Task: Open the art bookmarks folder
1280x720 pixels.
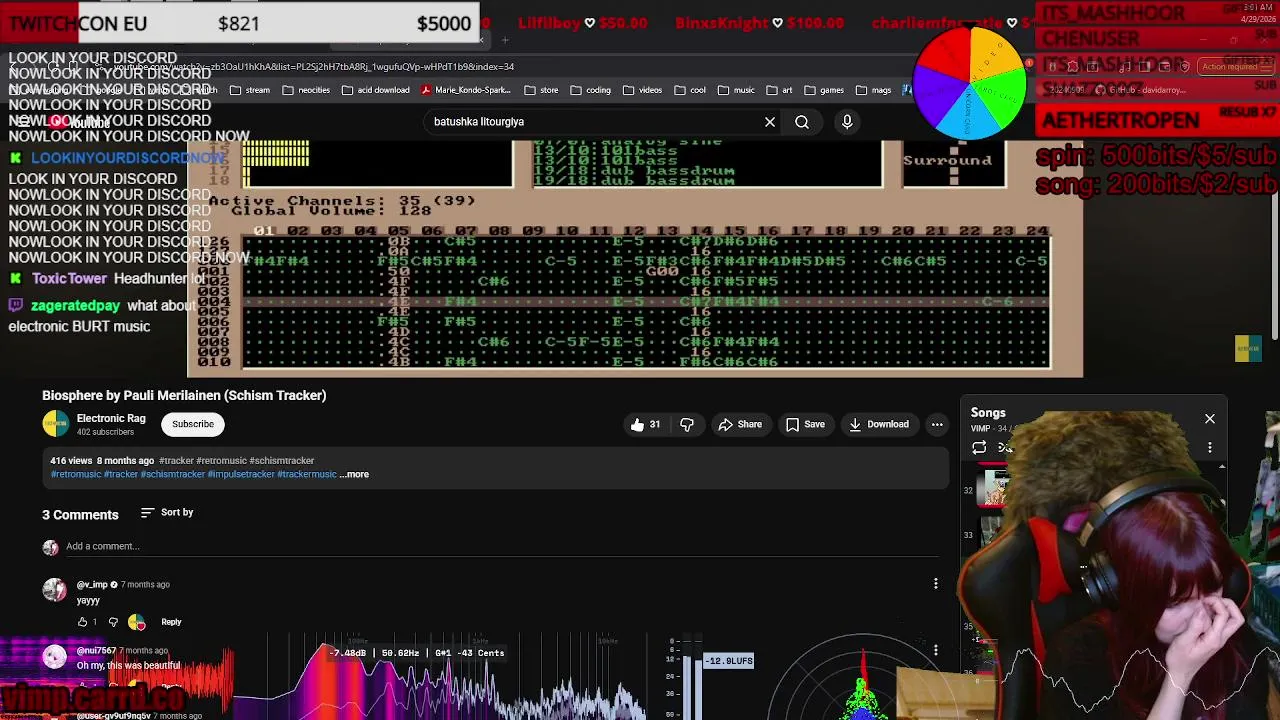Action: click(x=779, y=90)
